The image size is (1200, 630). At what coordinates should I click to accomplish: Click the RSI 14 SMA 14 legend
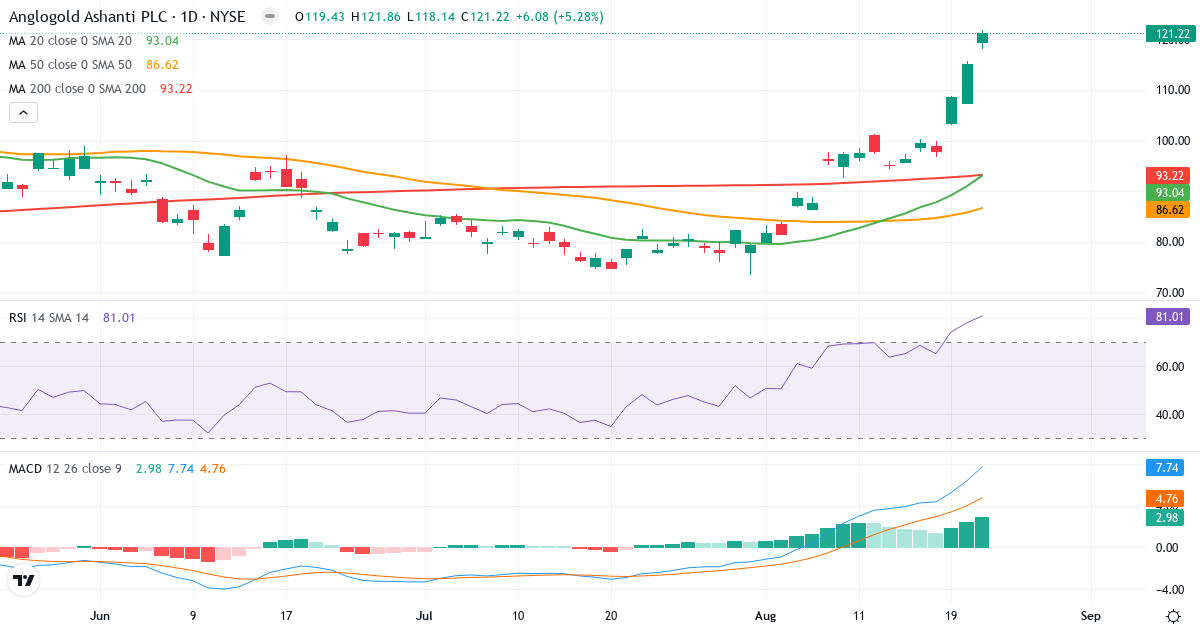[x=49, y=318]
